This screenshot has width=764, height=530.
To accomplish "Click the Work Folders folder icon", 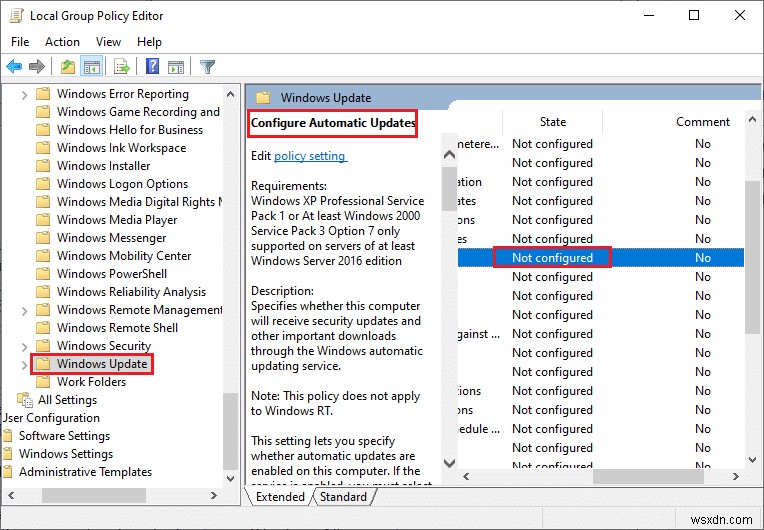I will tap(43, 381).
